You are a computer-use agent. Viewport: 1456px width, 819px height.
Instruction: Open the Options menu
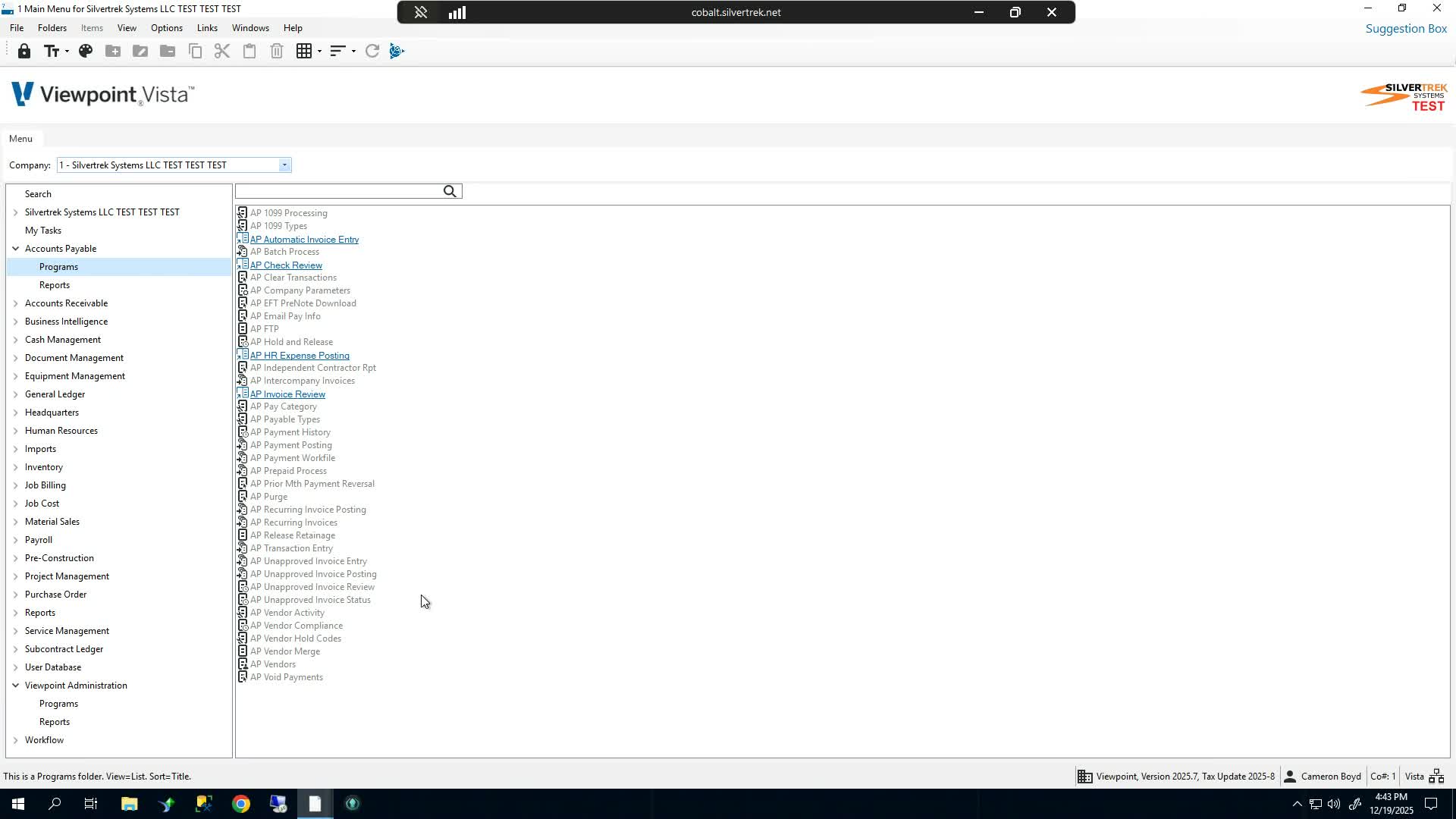coord(167,28)
